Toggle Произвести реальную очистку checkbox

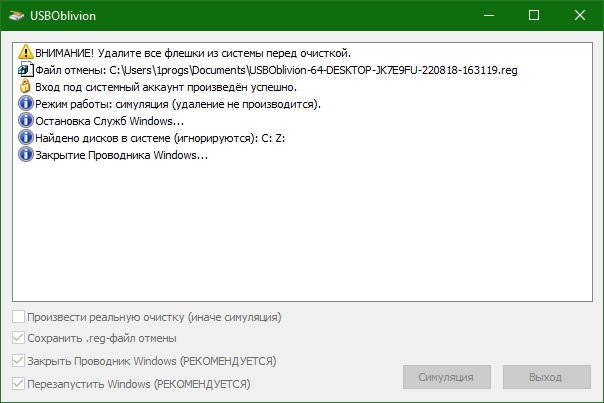18,317
